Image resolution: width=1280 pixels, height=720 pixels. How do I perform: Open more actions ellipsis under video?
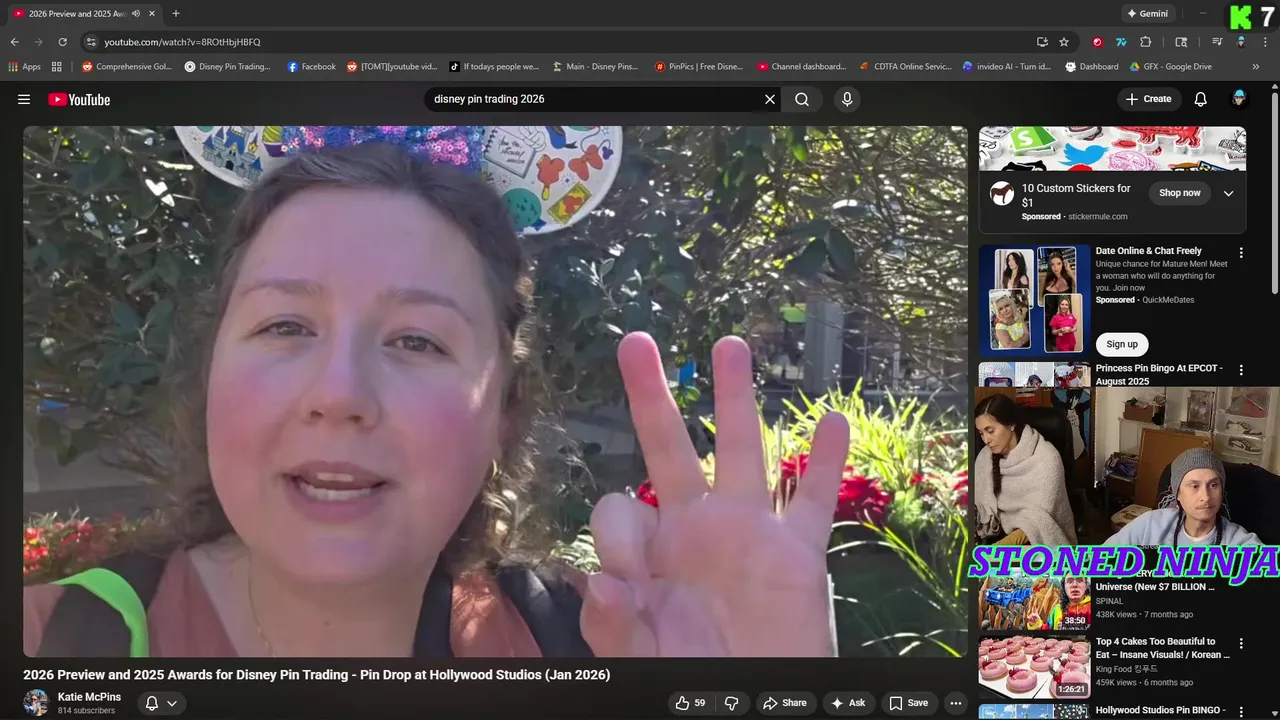point(956,703)
